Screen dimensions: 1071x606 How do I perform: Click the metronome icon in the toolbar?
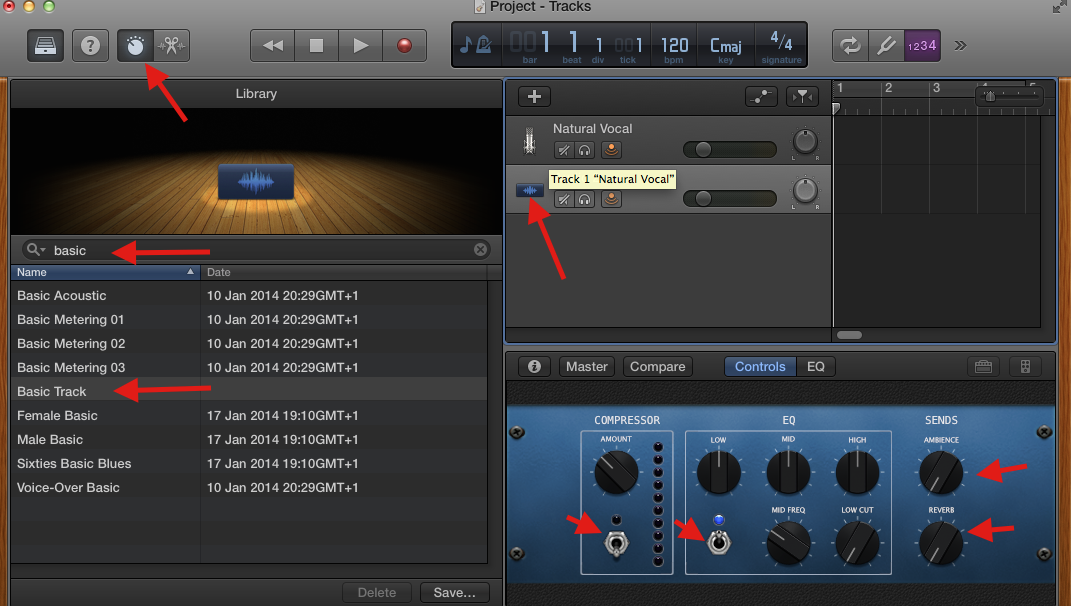point(135,45)
